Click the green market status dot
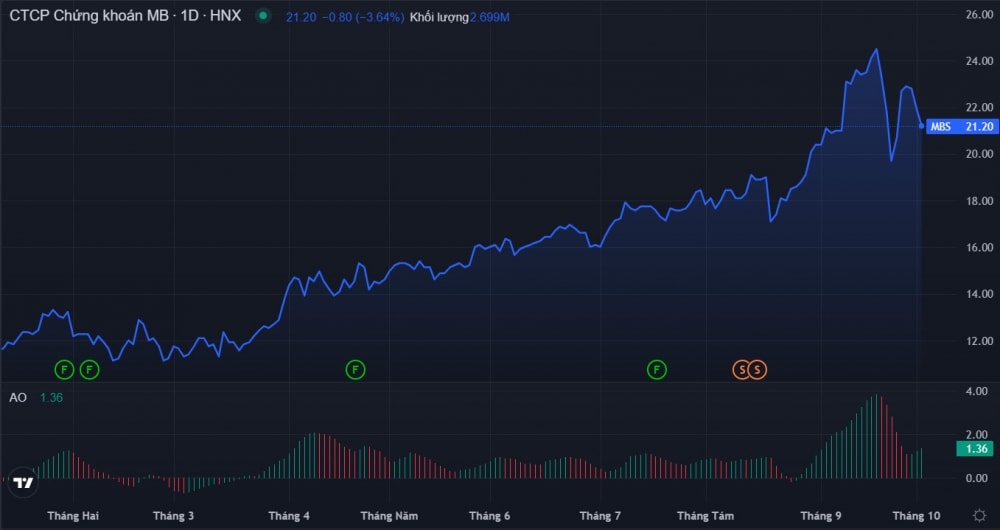Viewport: 1000px width, 530px height. pos(263,17)
